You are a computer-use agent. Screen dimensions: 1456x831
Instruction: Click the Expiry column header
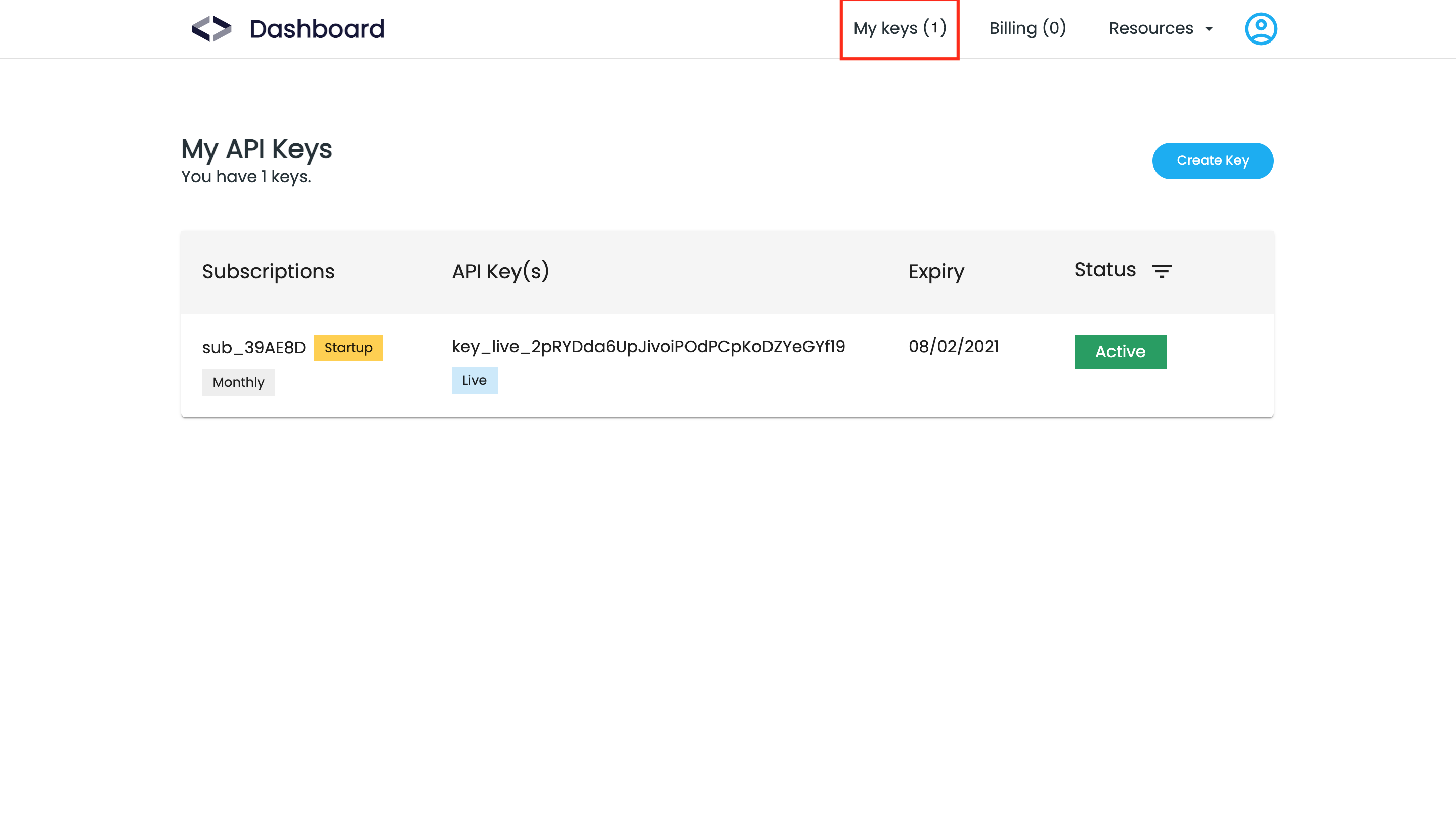935,272
